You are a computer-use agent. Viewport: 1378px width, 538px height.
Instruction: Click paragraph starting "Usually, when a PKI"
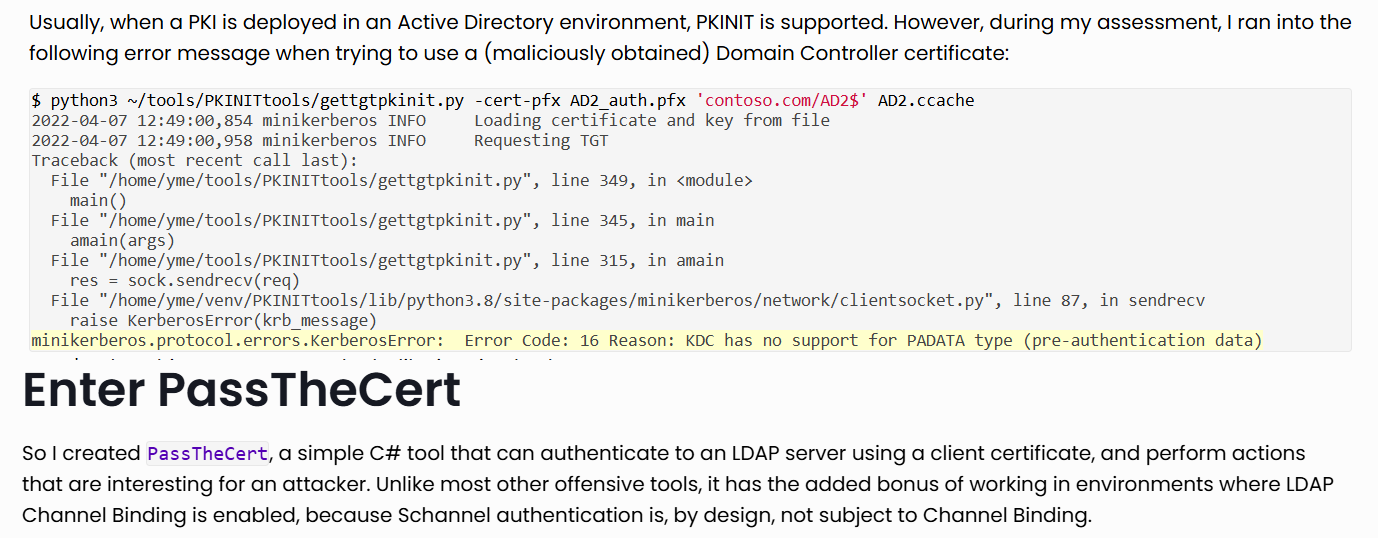click(x=690, y=37)
